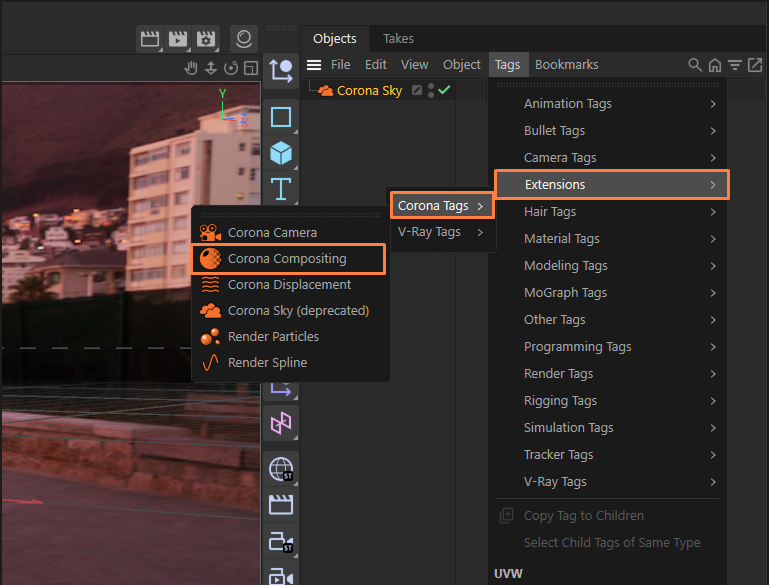Image resolution: width=769 pixels, height=585 pixels.
Task: Select the Text tool icon
Action: pos(281,189)
